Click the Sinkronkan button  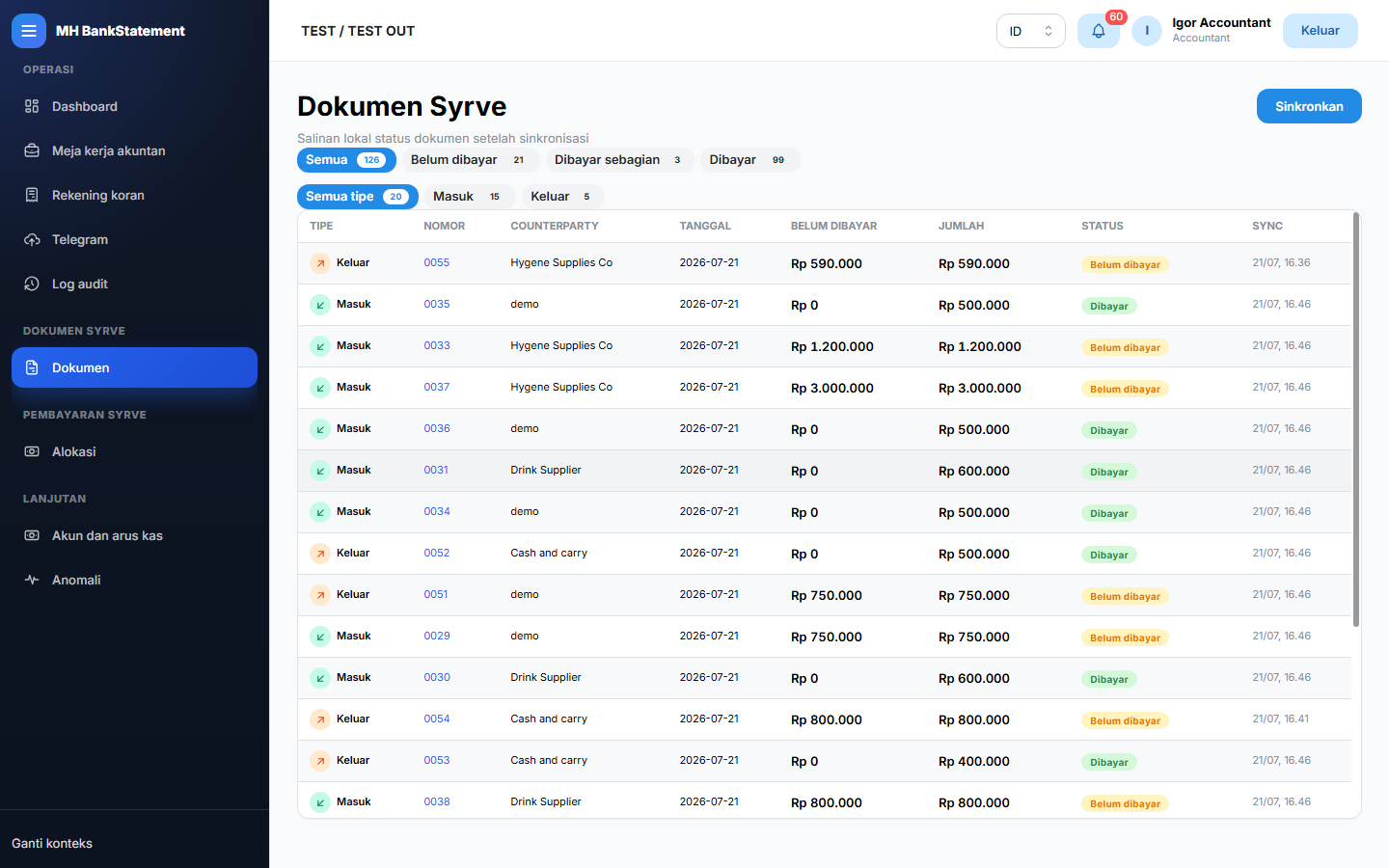(x=1309, y=106)
